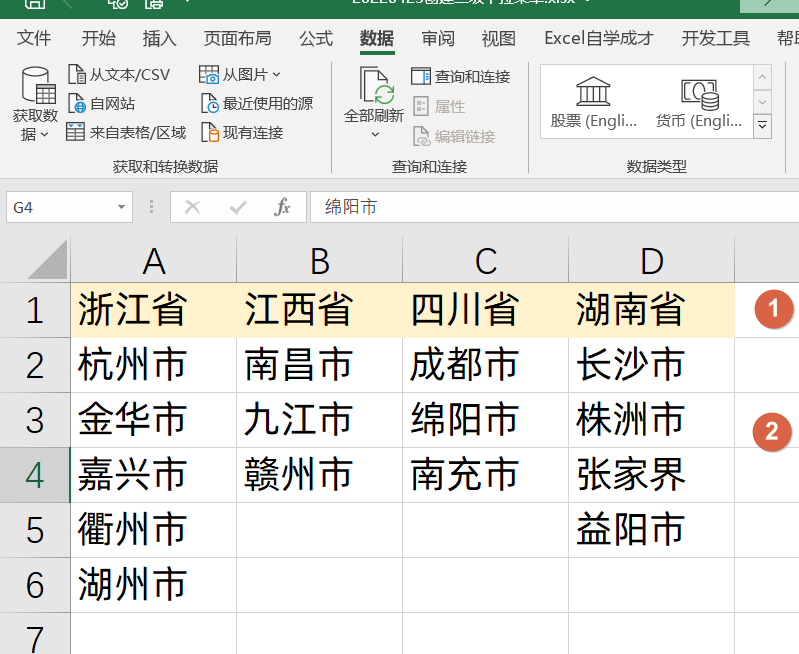This screenshot has height=654, width=799.
Task: Select cell containing 嘉兴市
Action: (x=154, y=475)
